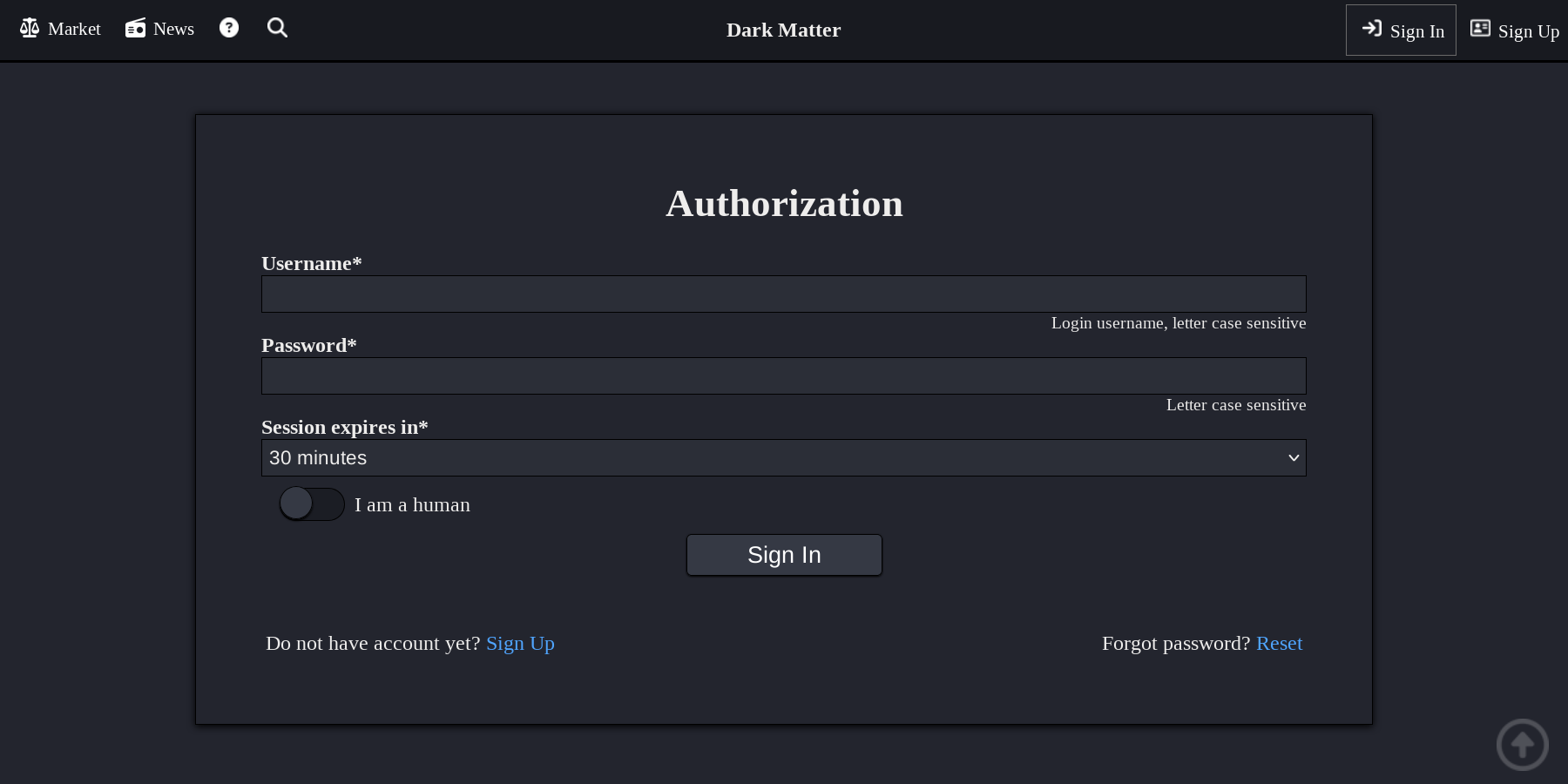
Task: Click the Sign In arrow icon in navbar
Action: [1372, 29]
